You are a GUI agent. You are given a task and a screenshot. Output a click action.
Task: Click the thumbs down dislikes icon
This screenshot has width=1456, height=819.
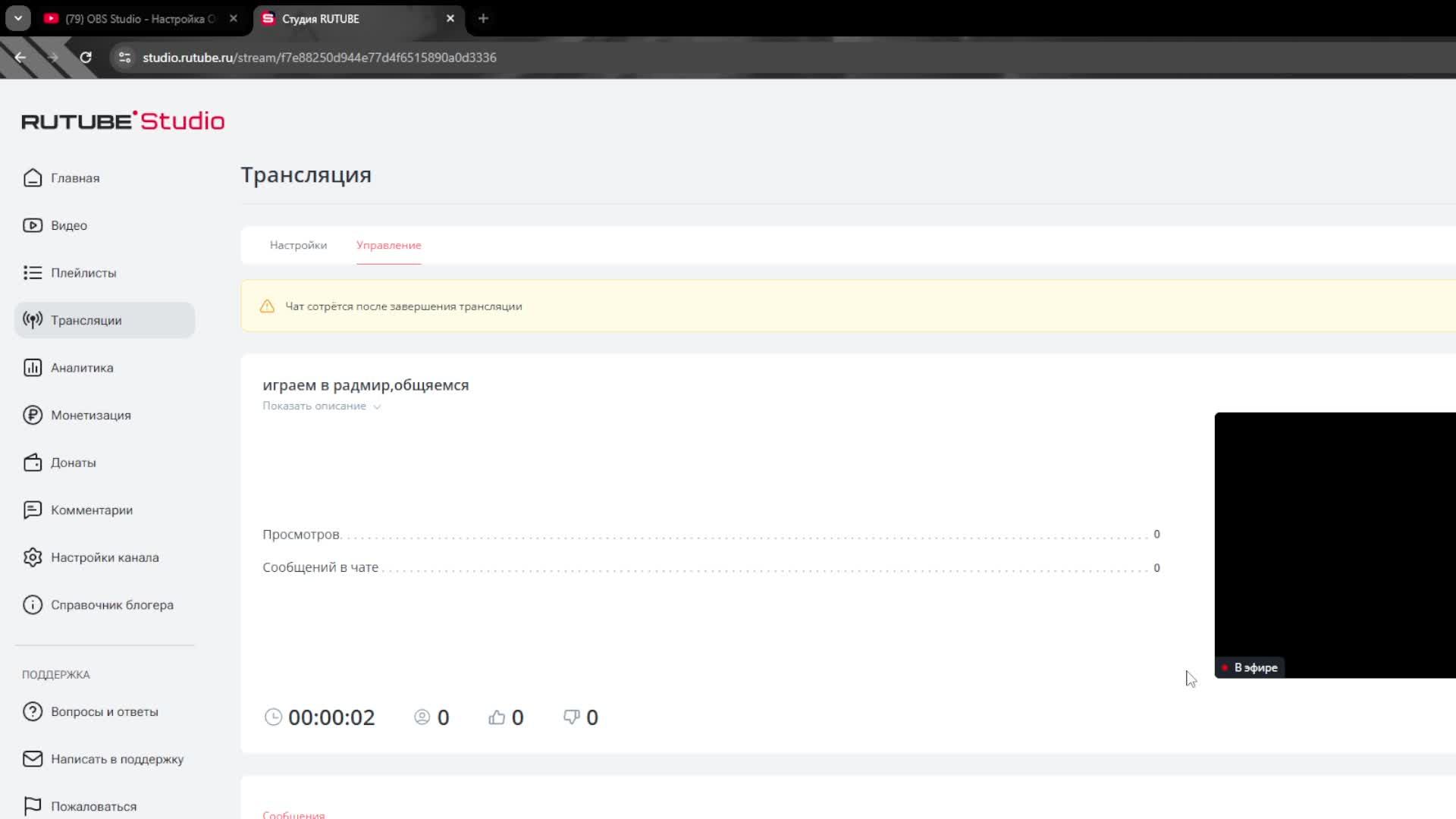point(571,717)
